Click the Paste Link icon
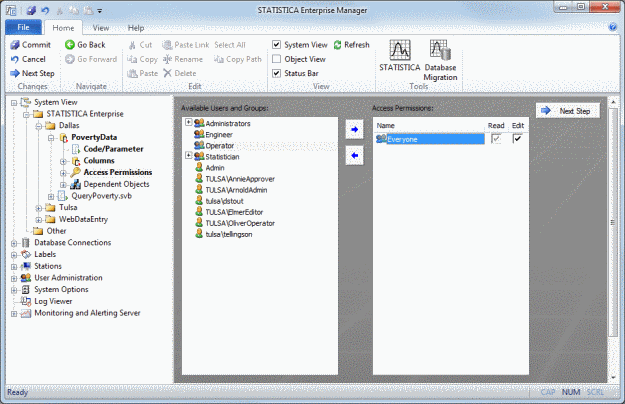Image resolution: width=625 pixels, height=404 pixels. tap(167, 45)
